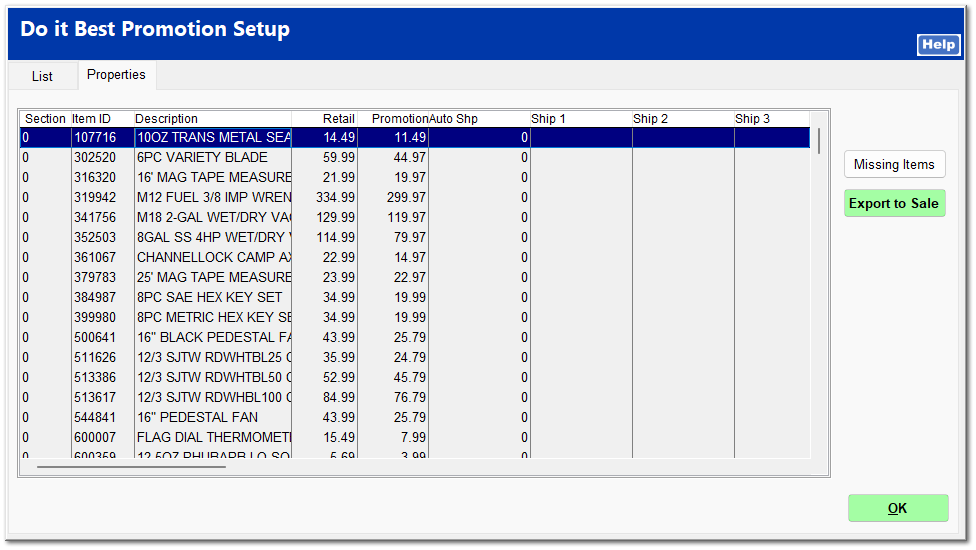976x550 pixels.
Task: Click 25' MAG TAPE MEASURE description
Action: (214, 277)
